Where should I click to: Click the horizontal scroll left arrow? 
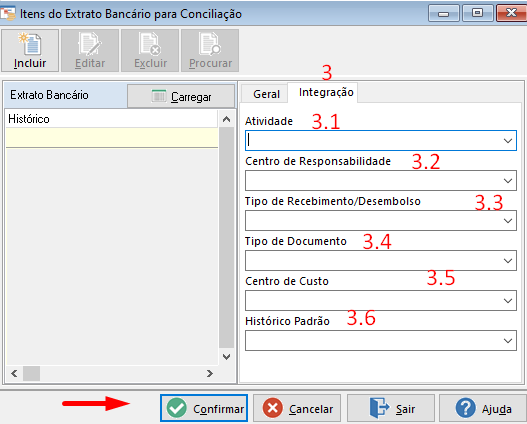click(x=14, y=373)
